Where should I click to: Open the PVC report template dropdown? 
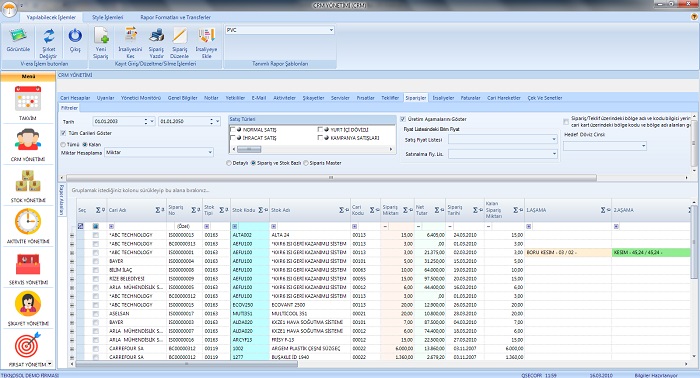[x=331, y=30]
